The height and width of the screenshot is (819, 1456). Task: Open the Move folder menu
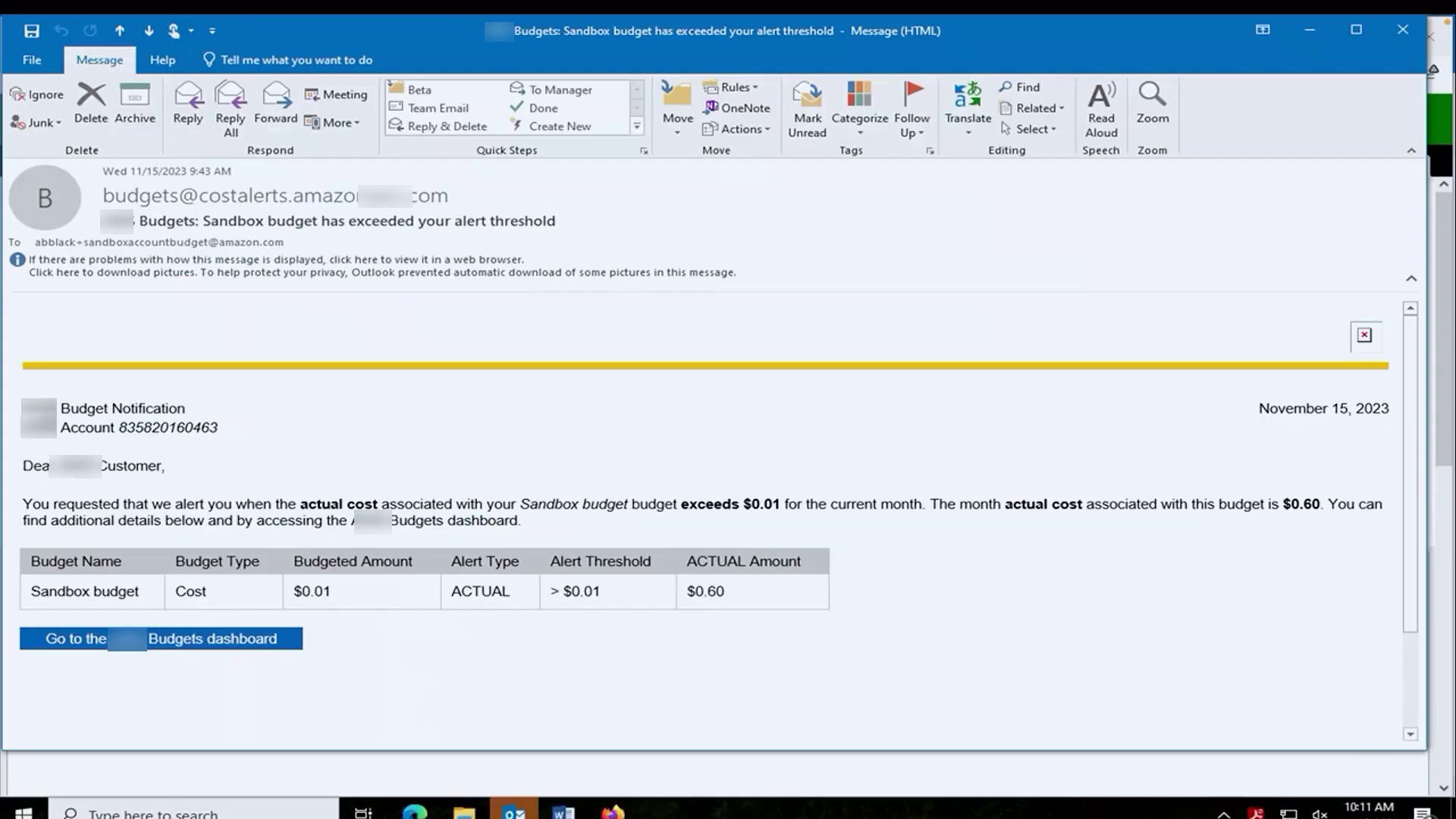tap(677, 110)
